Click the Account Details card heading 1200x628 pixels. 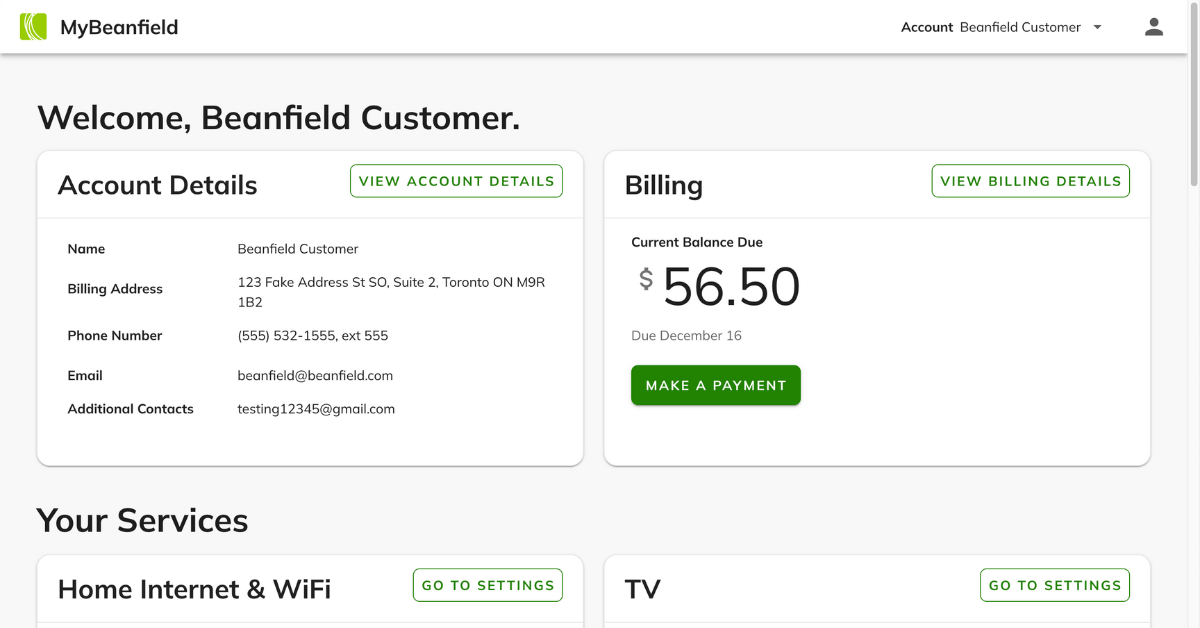tap(157, 185)
